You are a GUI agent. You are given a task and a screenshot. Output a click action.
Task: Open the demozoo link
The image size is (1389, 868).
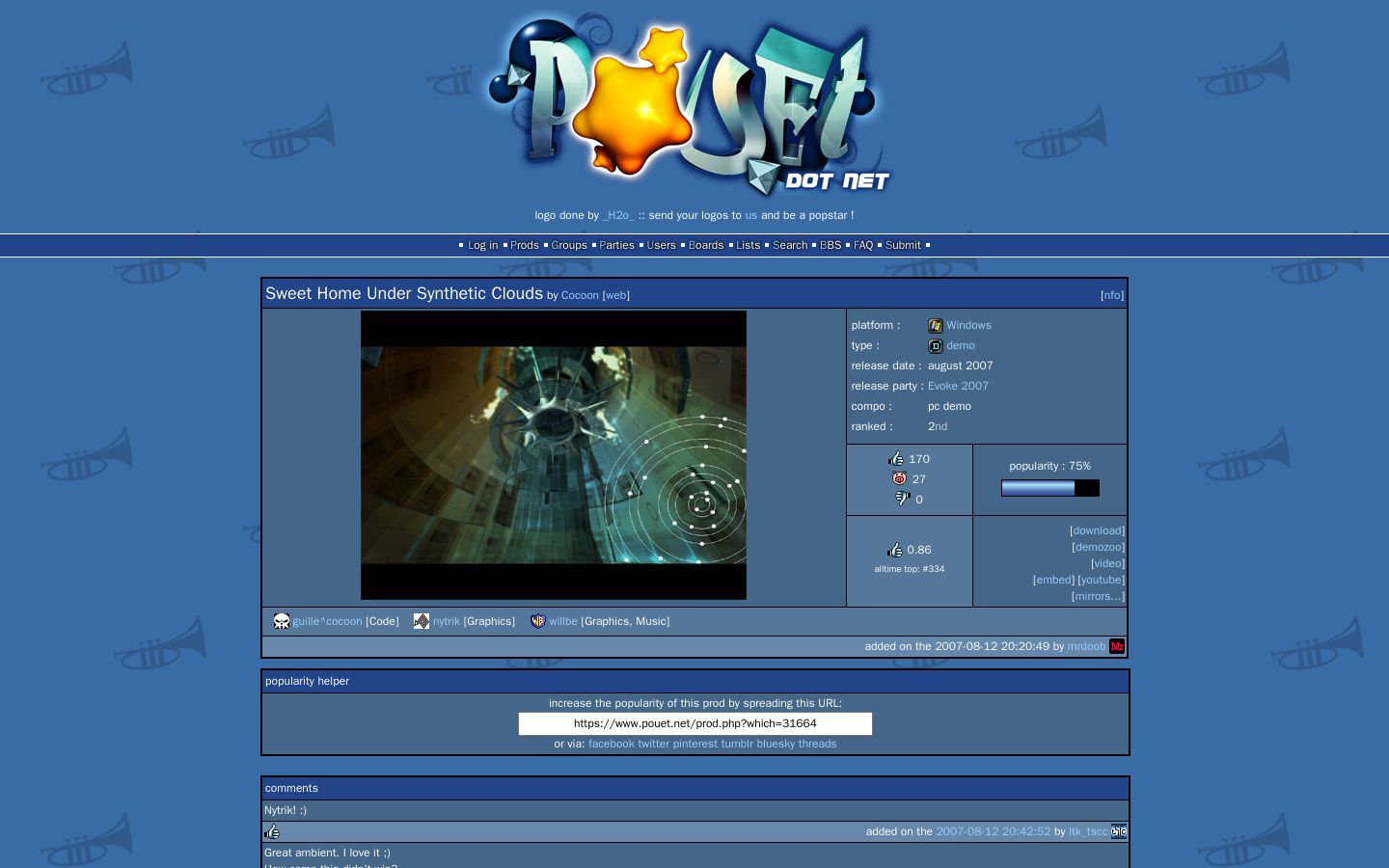(x=1099, y=547)
